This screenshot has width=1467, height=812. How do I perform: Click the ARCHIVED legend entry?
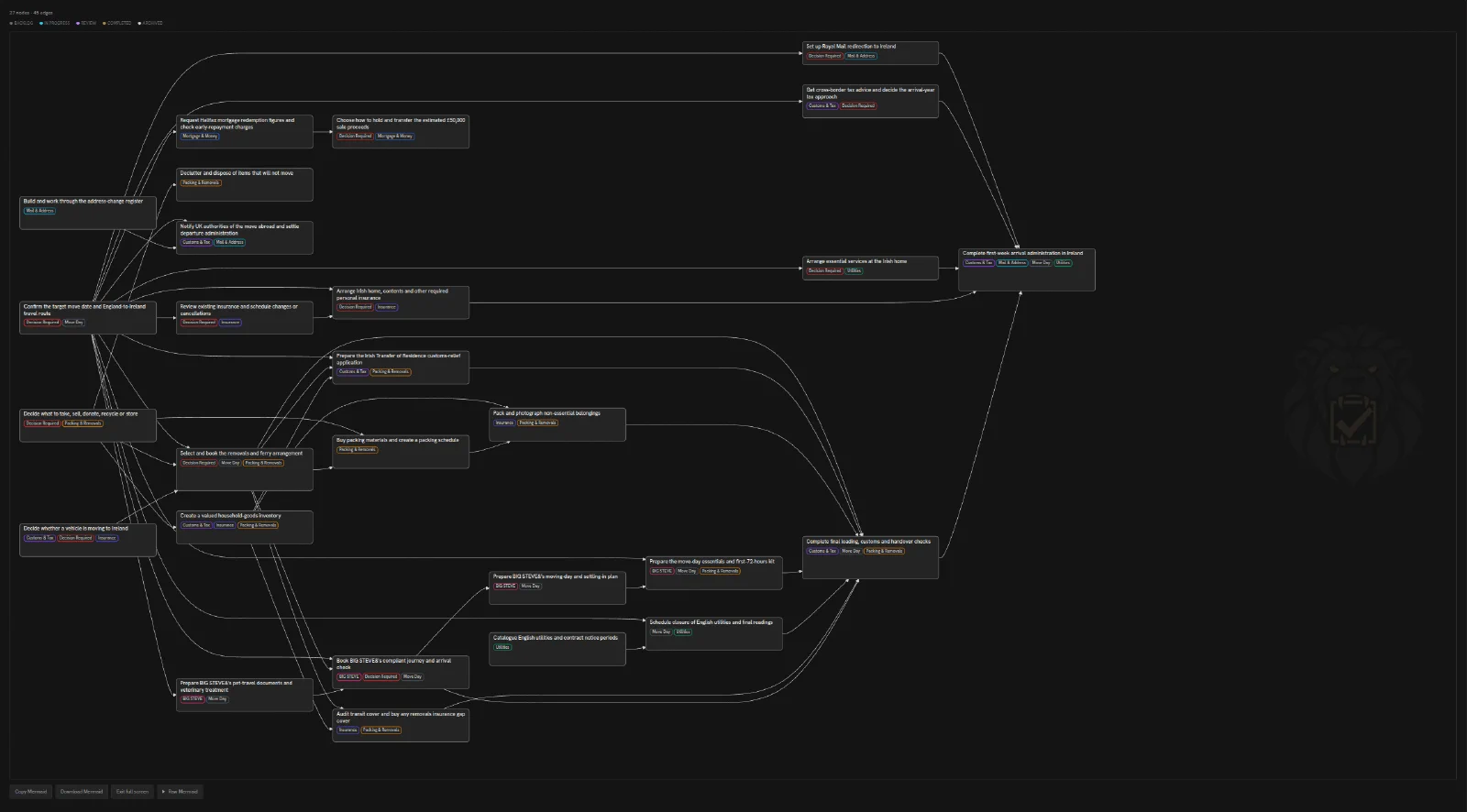tap(150, 23)
